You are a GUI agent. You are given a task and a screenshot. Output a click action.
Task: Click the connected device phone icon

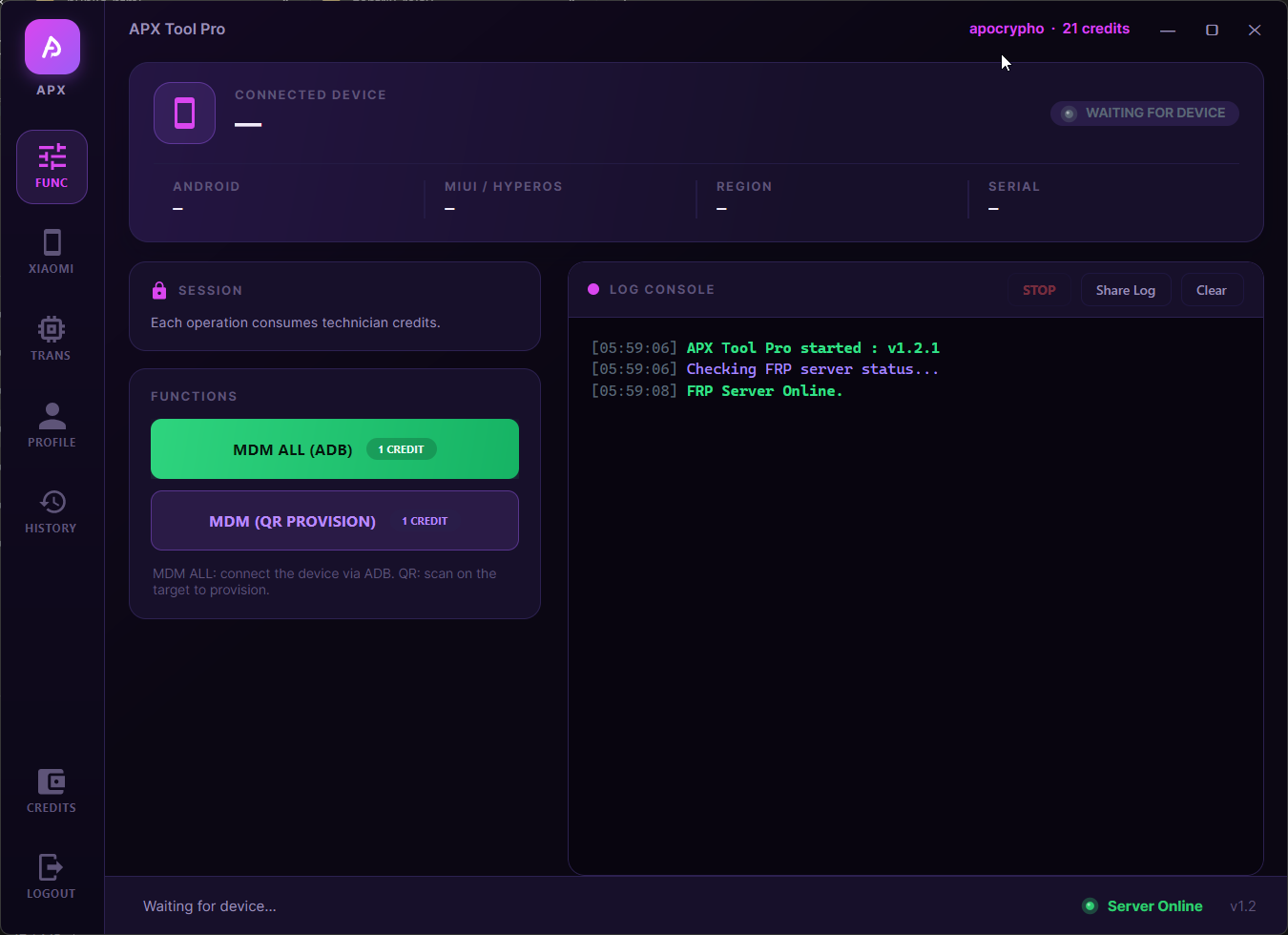[x=184, y=113]
